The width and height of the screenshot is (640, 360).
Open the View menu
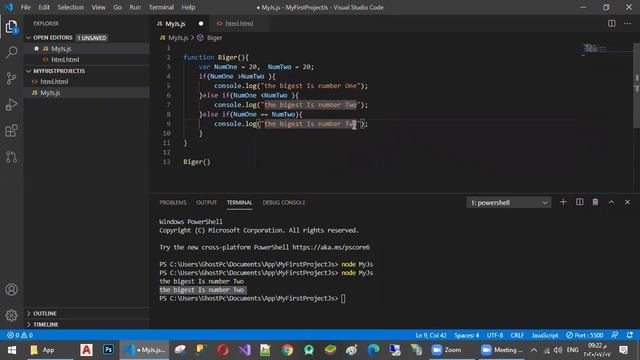click(98, 7)
